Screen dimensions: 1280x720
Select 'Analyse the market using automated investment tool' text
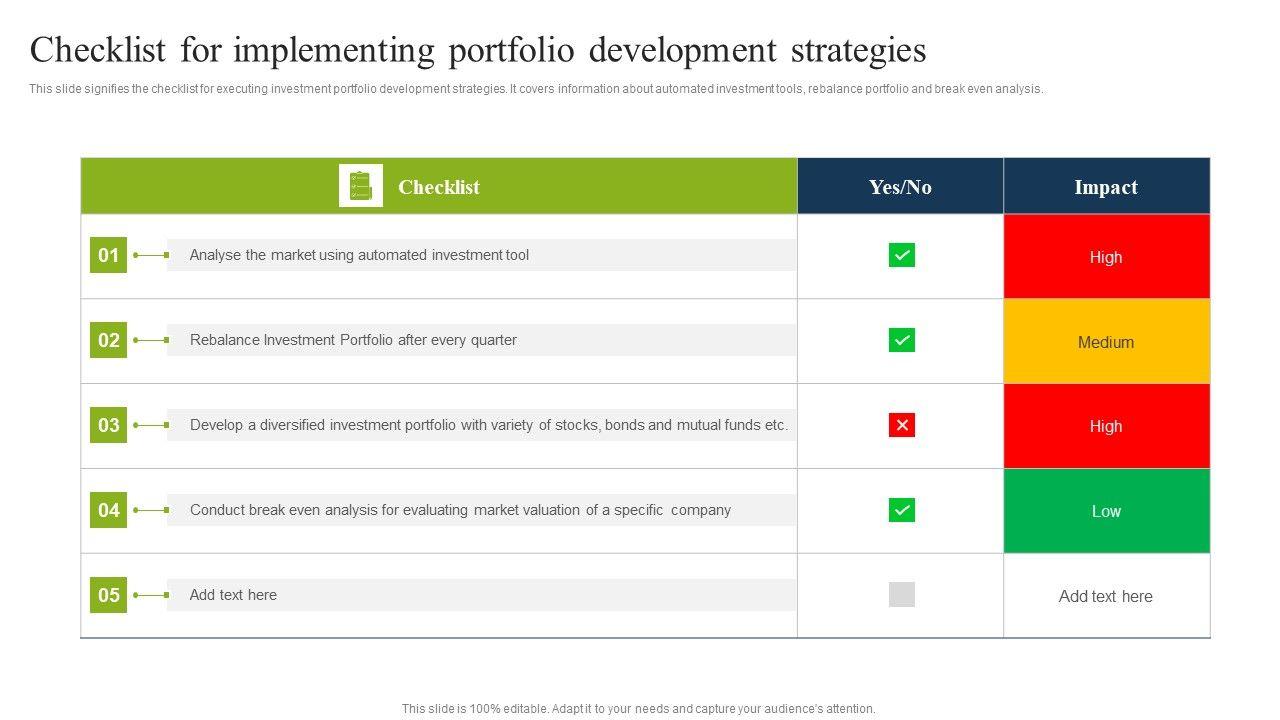pos(359,255)
